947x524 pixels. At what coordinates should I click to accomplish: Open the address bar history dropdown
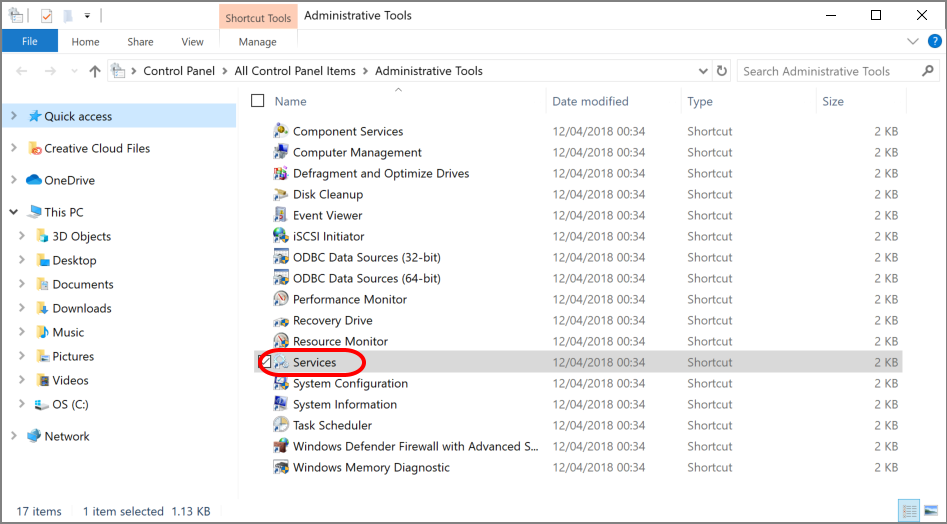pos(703,71)
